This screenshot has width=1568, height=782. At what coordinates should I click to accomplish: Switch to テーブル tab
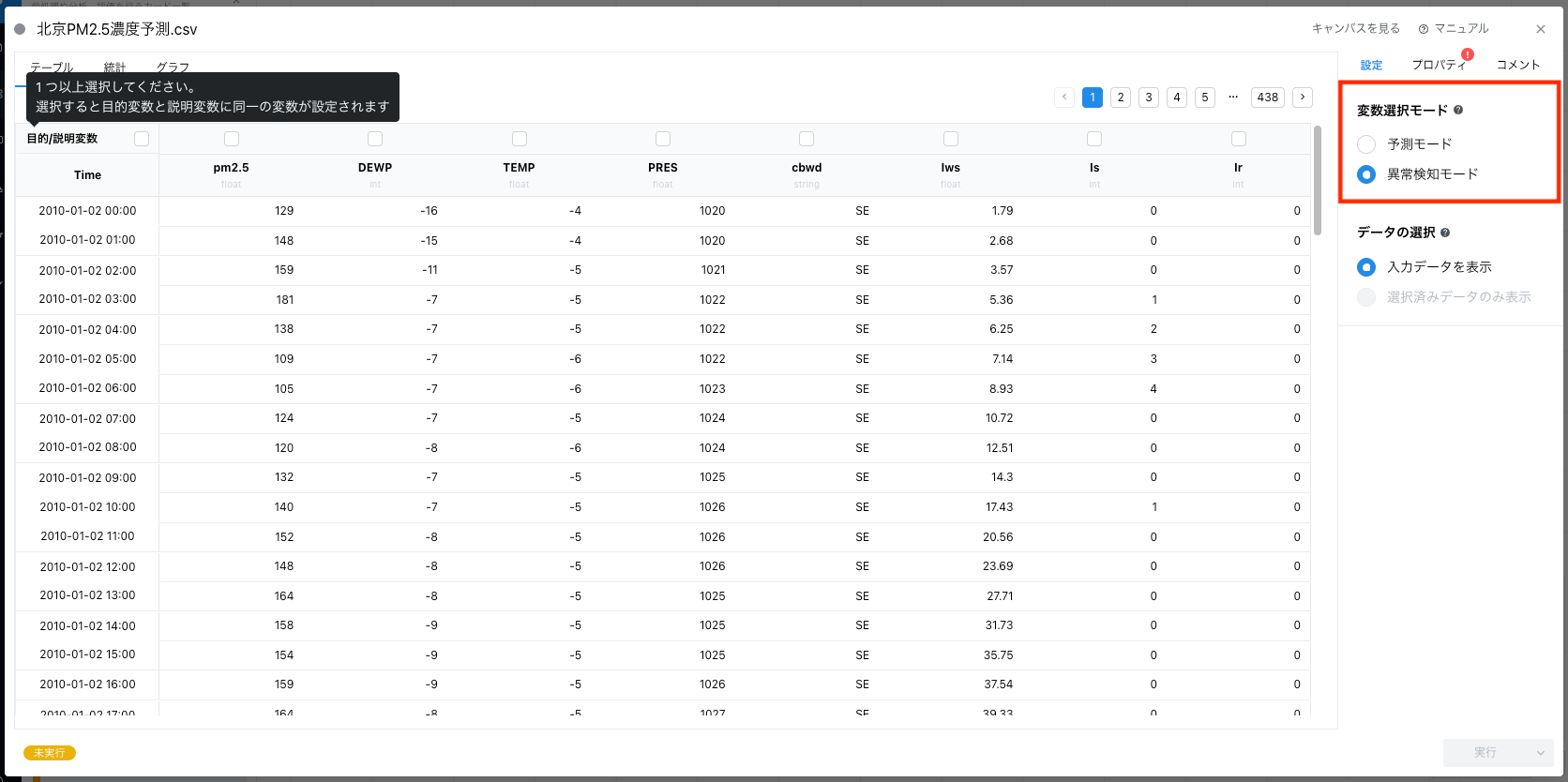click(x=52, y=68)
